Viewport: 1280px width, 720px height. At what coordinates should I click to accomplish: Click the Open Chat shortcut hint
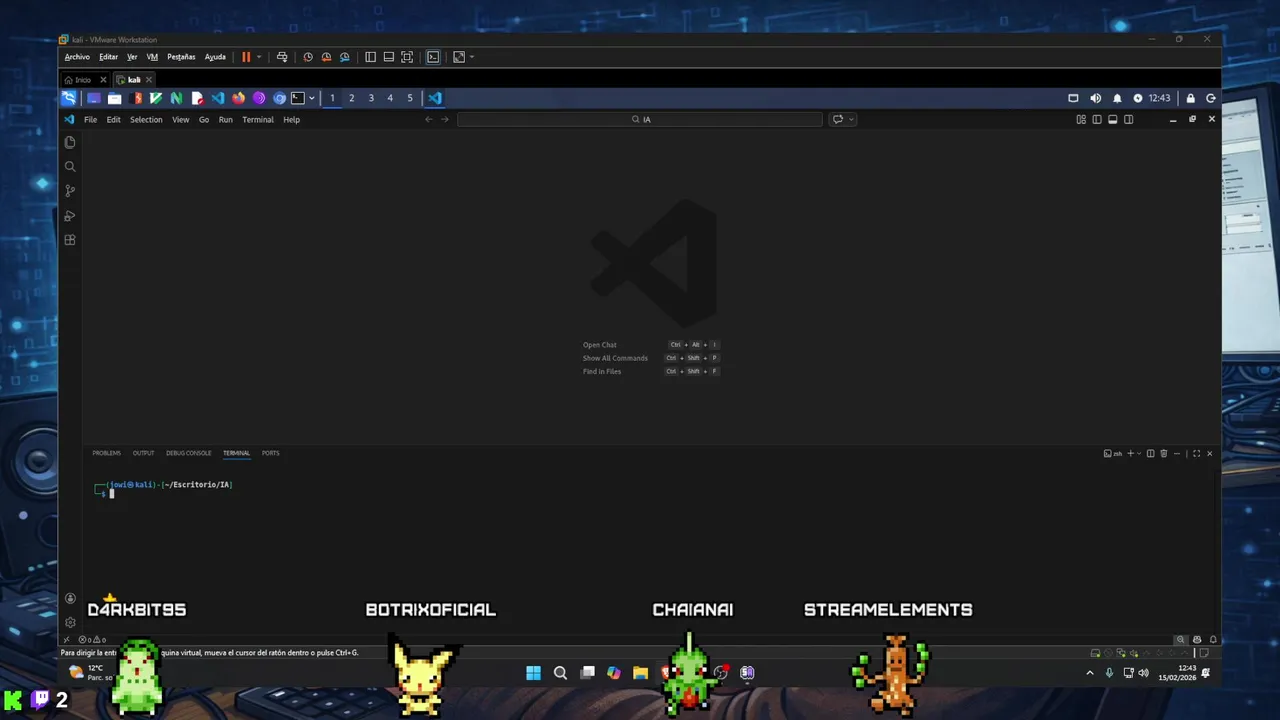point(600,345)
